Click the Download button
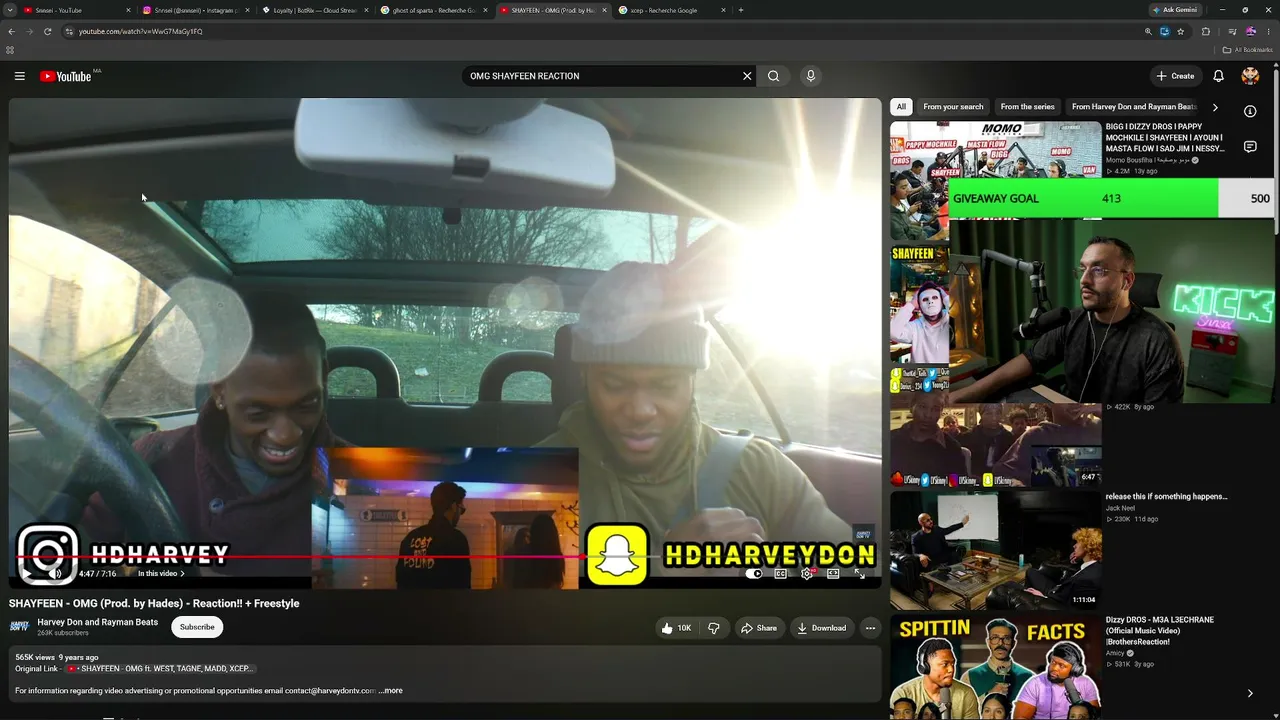1280x720 pixels. pos(821,628)
